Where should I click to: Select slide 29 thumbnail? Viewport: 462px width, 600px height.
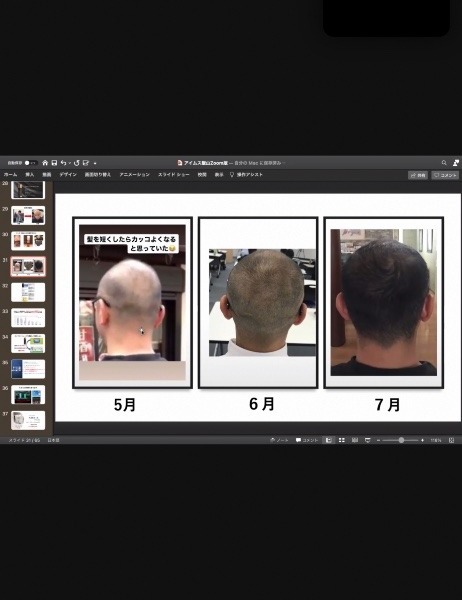point(28,215)
